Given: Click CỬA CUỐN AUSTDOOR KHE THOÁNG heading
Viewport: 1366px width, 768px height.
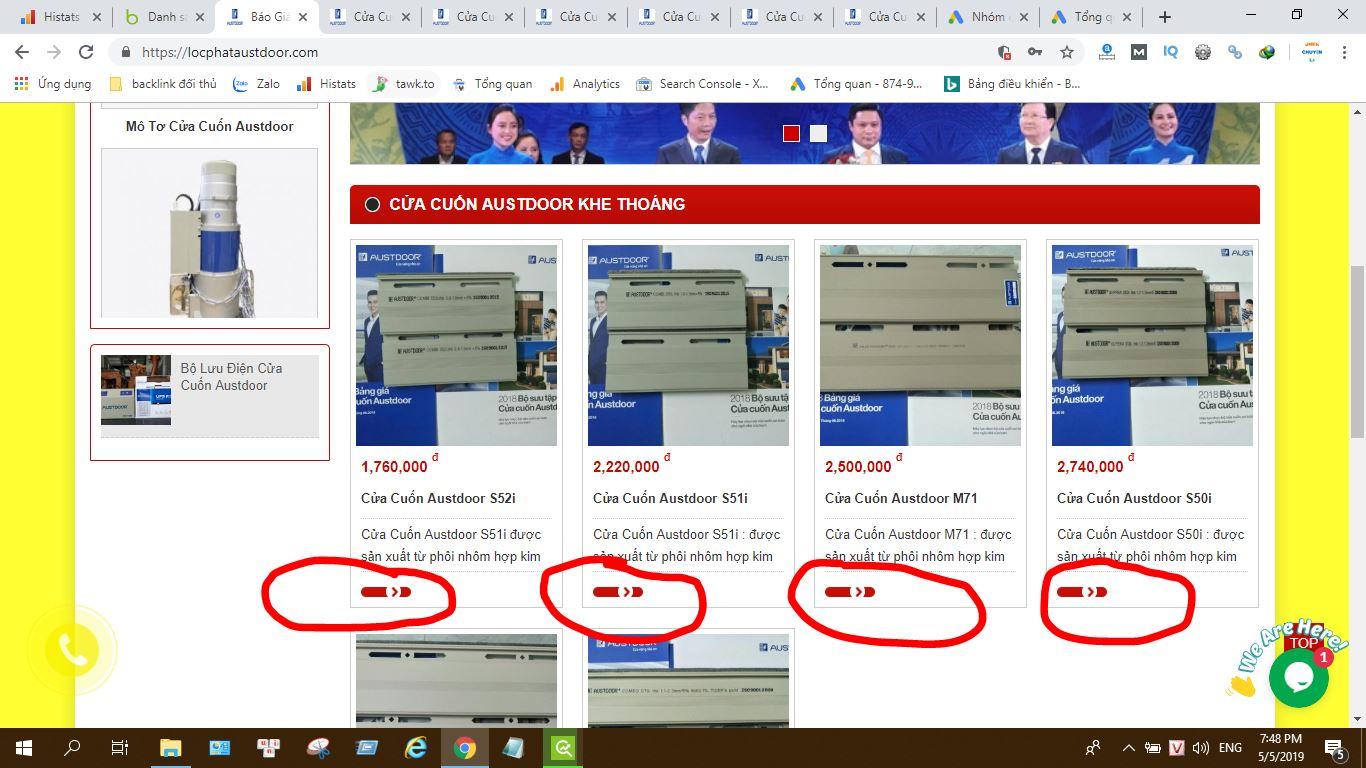Looking at the screenshot, I should coord(537,204).
